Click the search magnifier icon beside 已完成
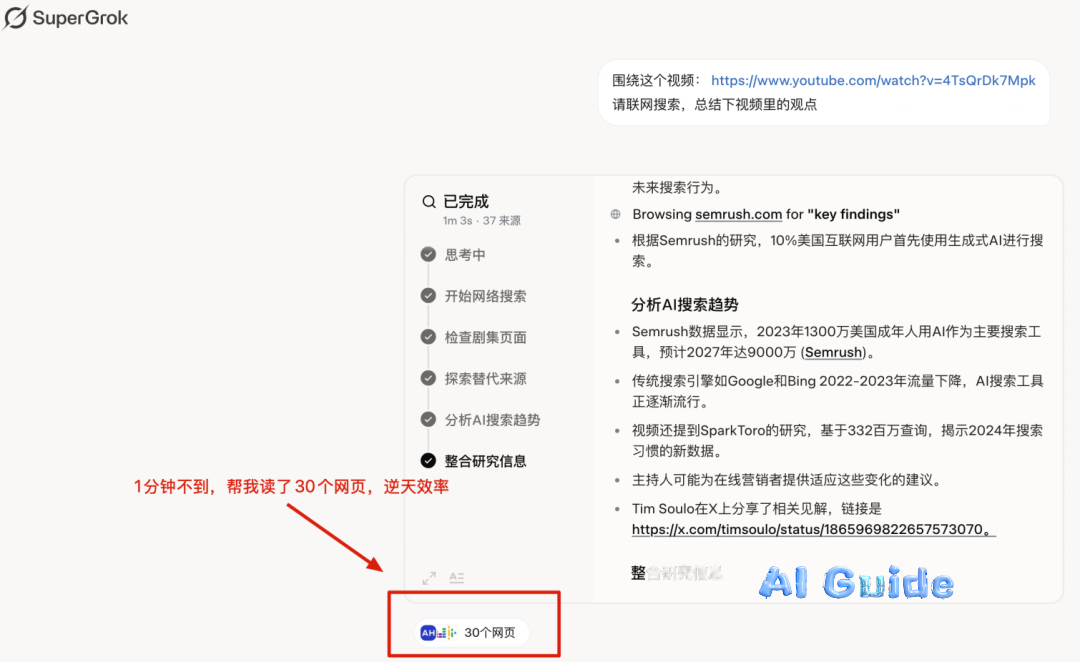The height and width of the screenshot is (662, 1080). tap(428, 202)
